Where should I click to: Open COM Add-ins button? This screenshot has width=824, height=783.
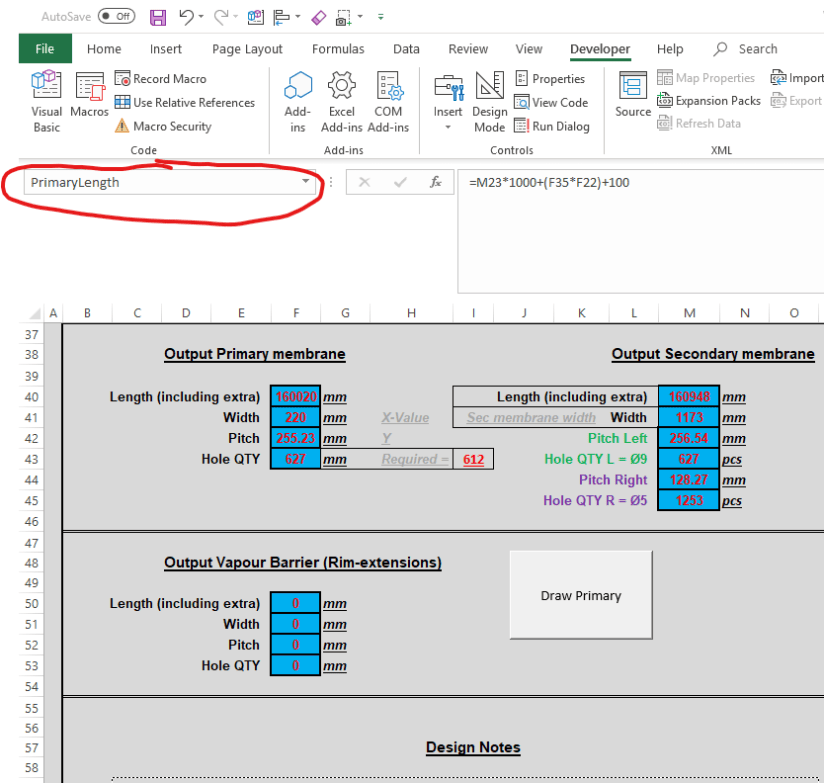click(388, 102)
